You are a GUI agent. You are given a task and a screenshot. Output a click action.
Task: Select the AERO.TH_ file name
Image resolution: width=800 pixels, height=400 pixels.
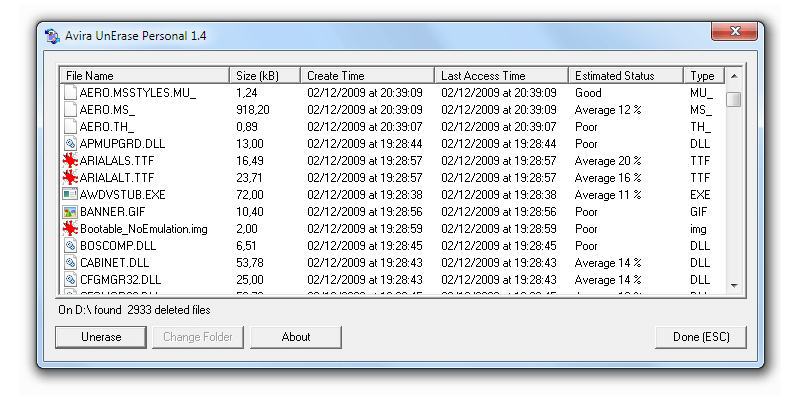[107, 127]
